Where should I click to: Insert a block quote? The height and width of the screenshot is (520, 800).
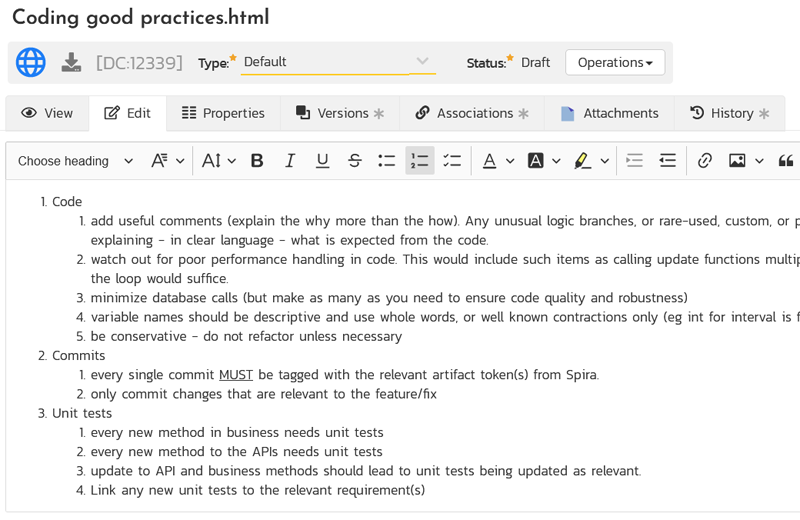786,160
